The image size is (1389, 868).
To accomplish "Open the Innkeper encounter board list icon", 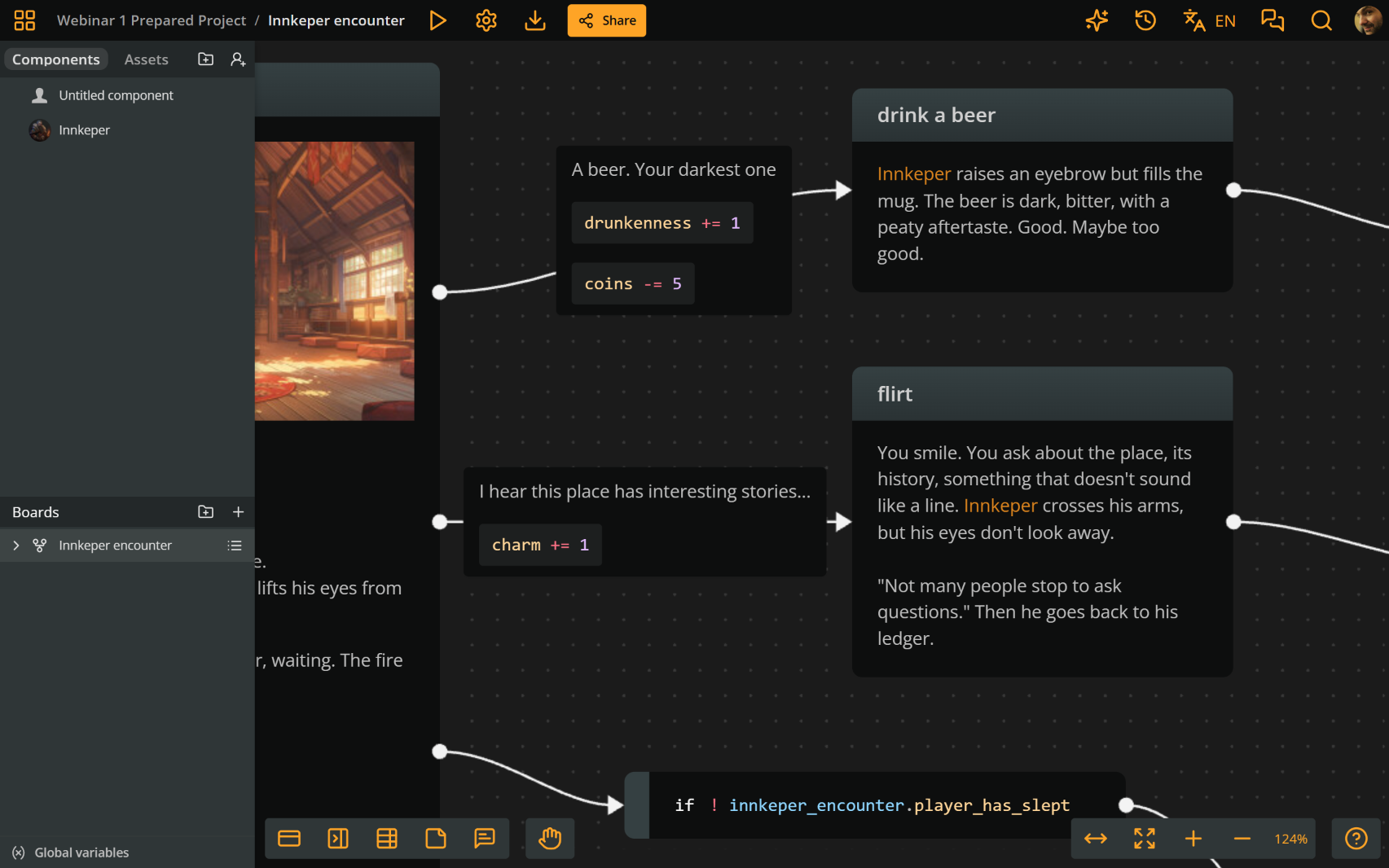I will coord(235,546).
